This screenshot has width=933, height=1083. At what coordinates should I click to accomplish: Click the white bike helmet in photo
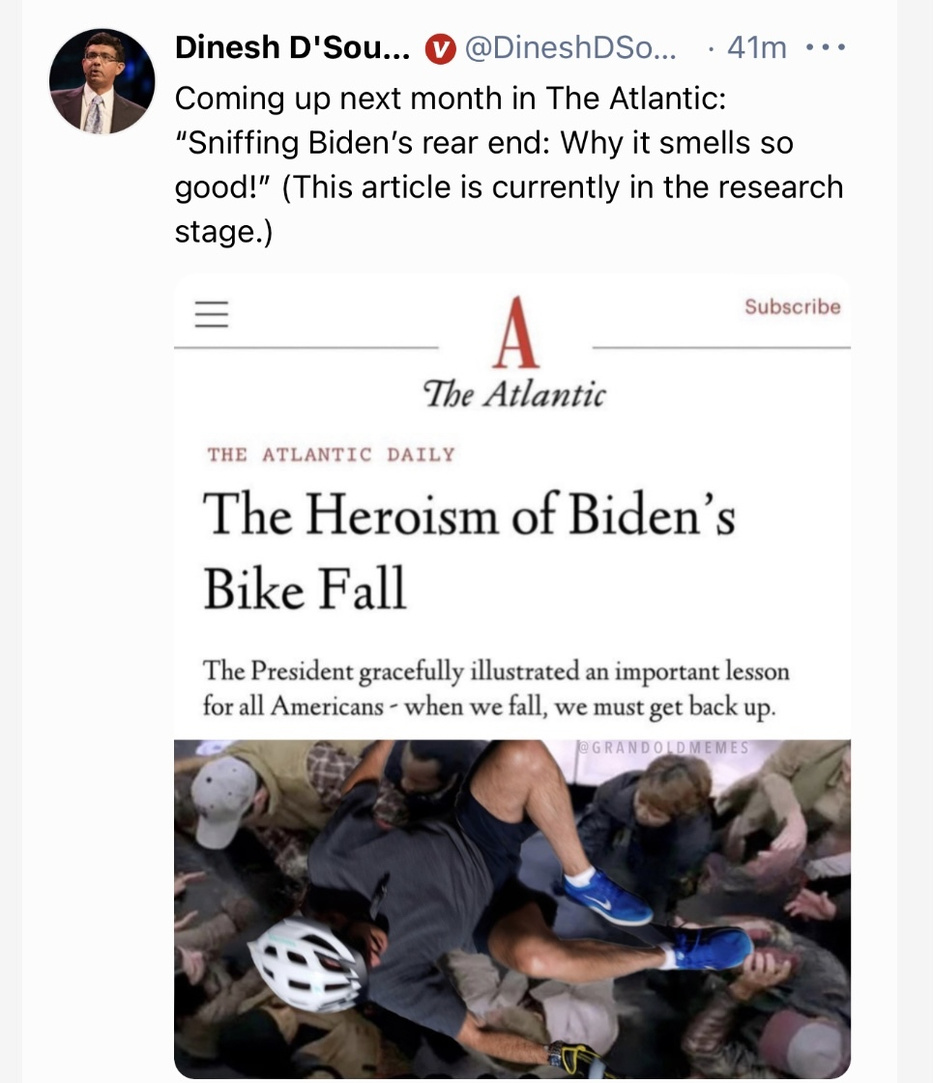coord(307,963)
